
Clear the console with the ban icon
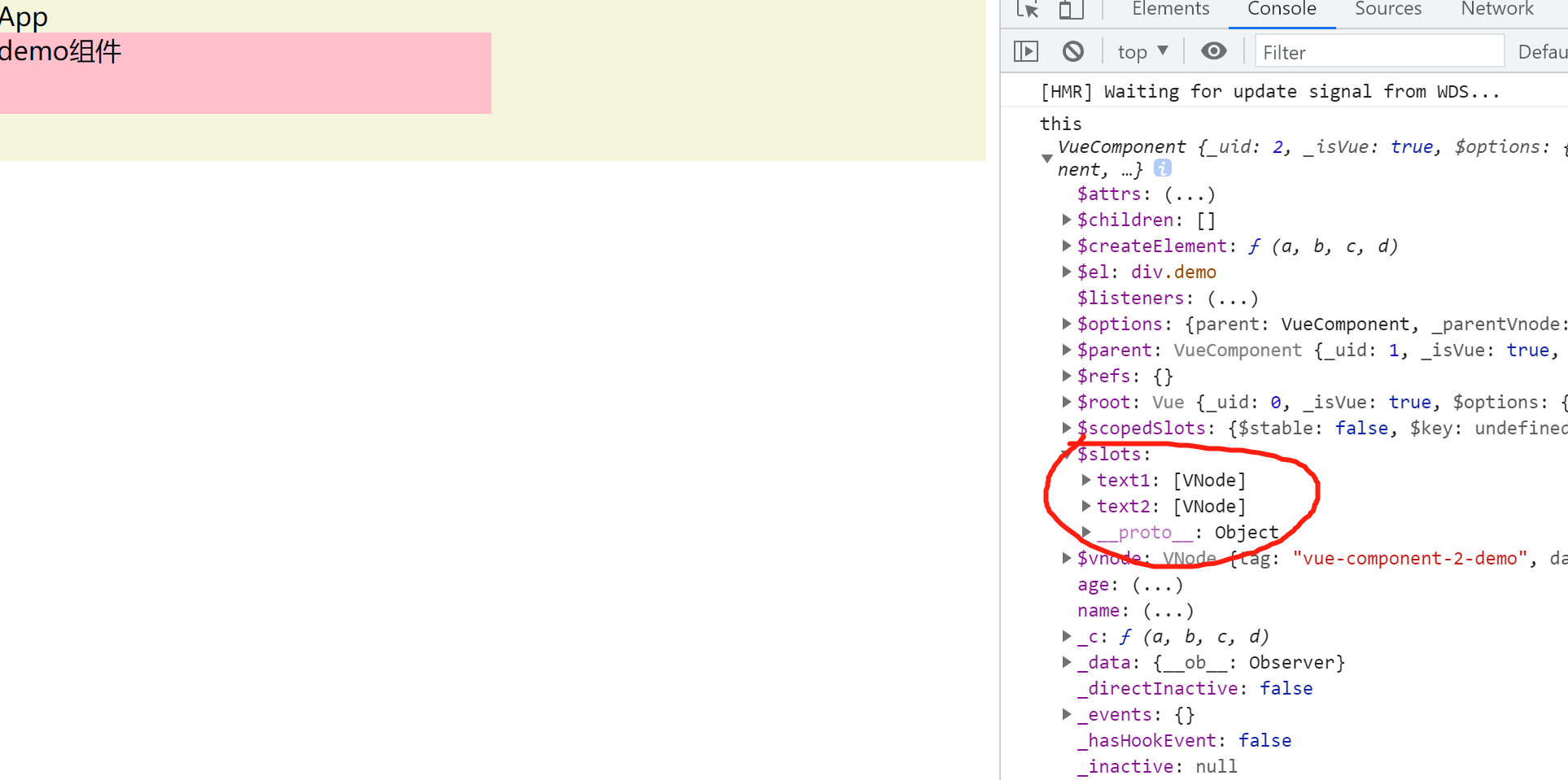[1073, 51]
